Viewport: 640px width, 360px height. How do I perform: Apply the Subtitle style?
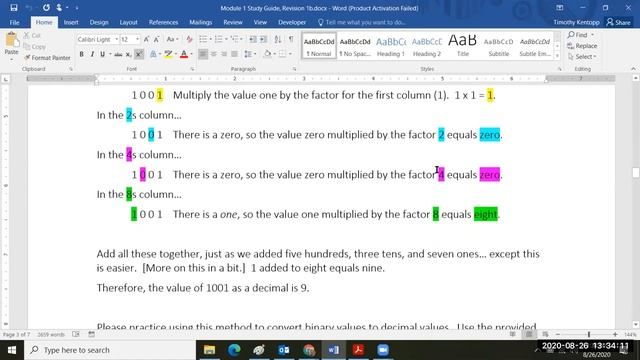coord(498,46)
